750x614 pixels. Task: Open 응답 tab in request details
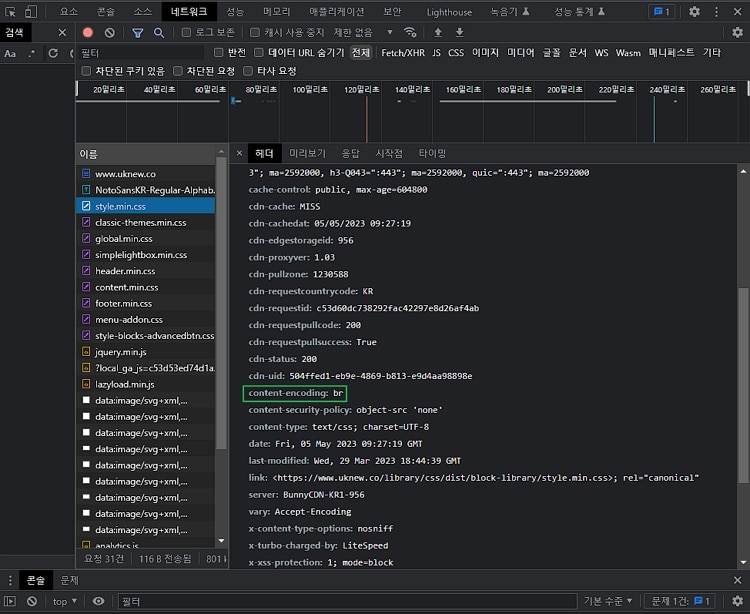pos(350,153)
